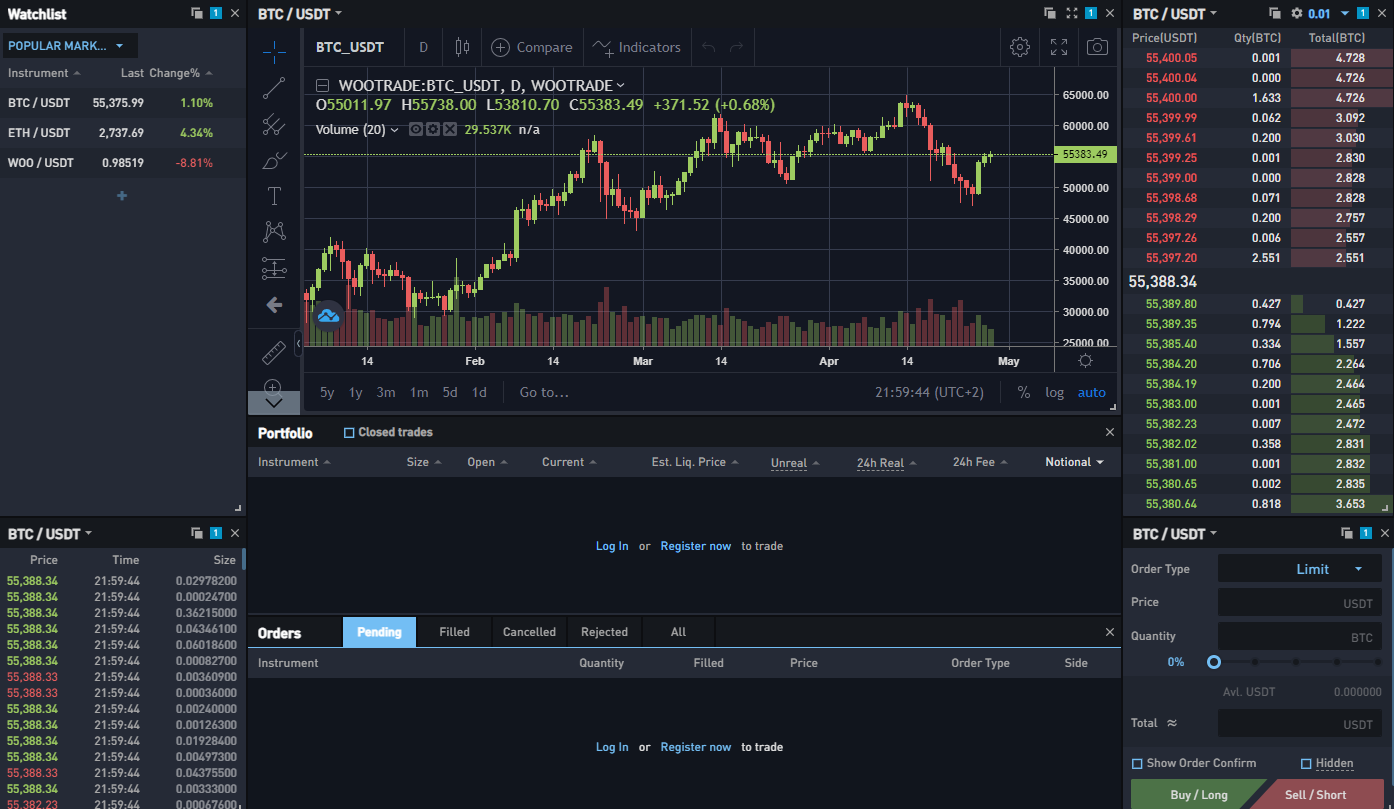Open the Notional column dropdown
Viewport: 1394px width, 809px height.
[x=1075, y=462]
